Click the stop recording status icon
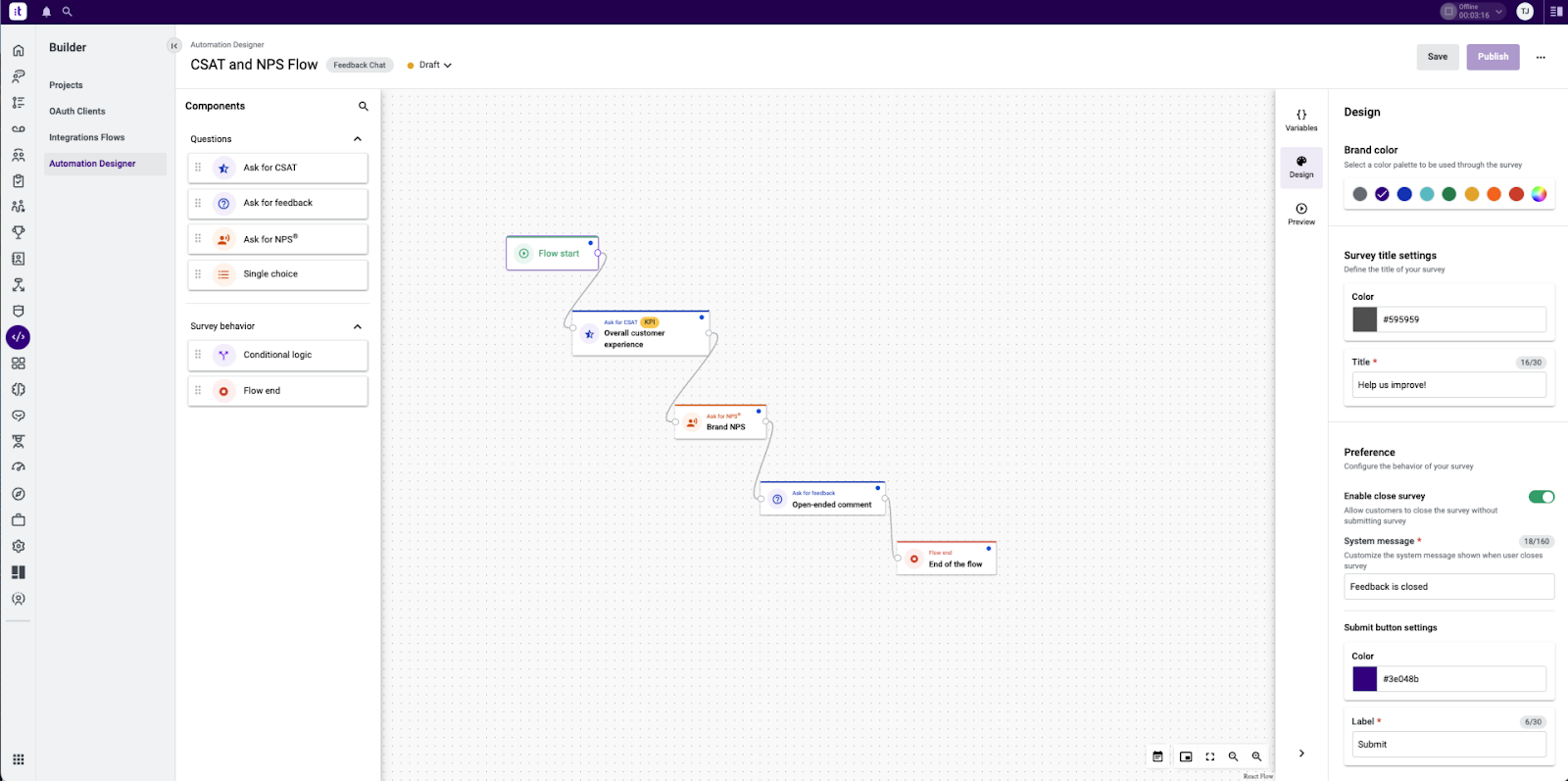This screenshot has width=1568, height=781. pyautogui.click(x=1448, y=12)
